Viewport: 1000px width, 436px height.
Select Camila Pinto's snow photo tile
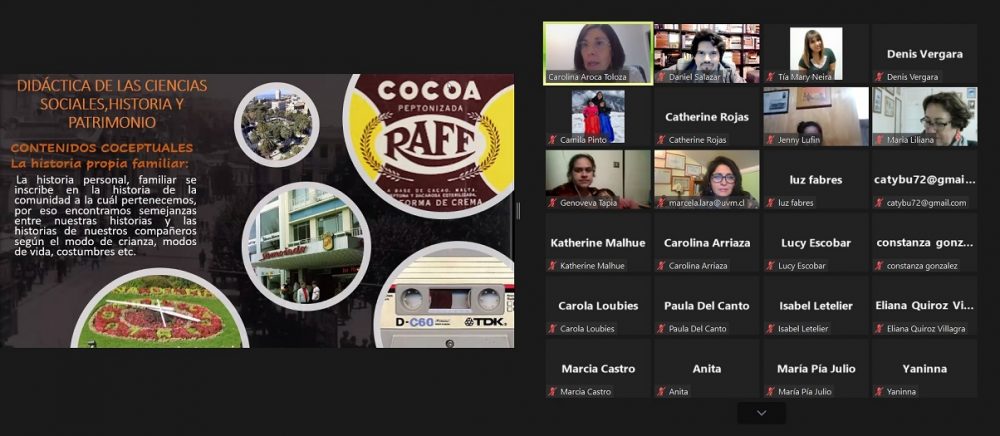pyautogui.click(x=598, y=117)
